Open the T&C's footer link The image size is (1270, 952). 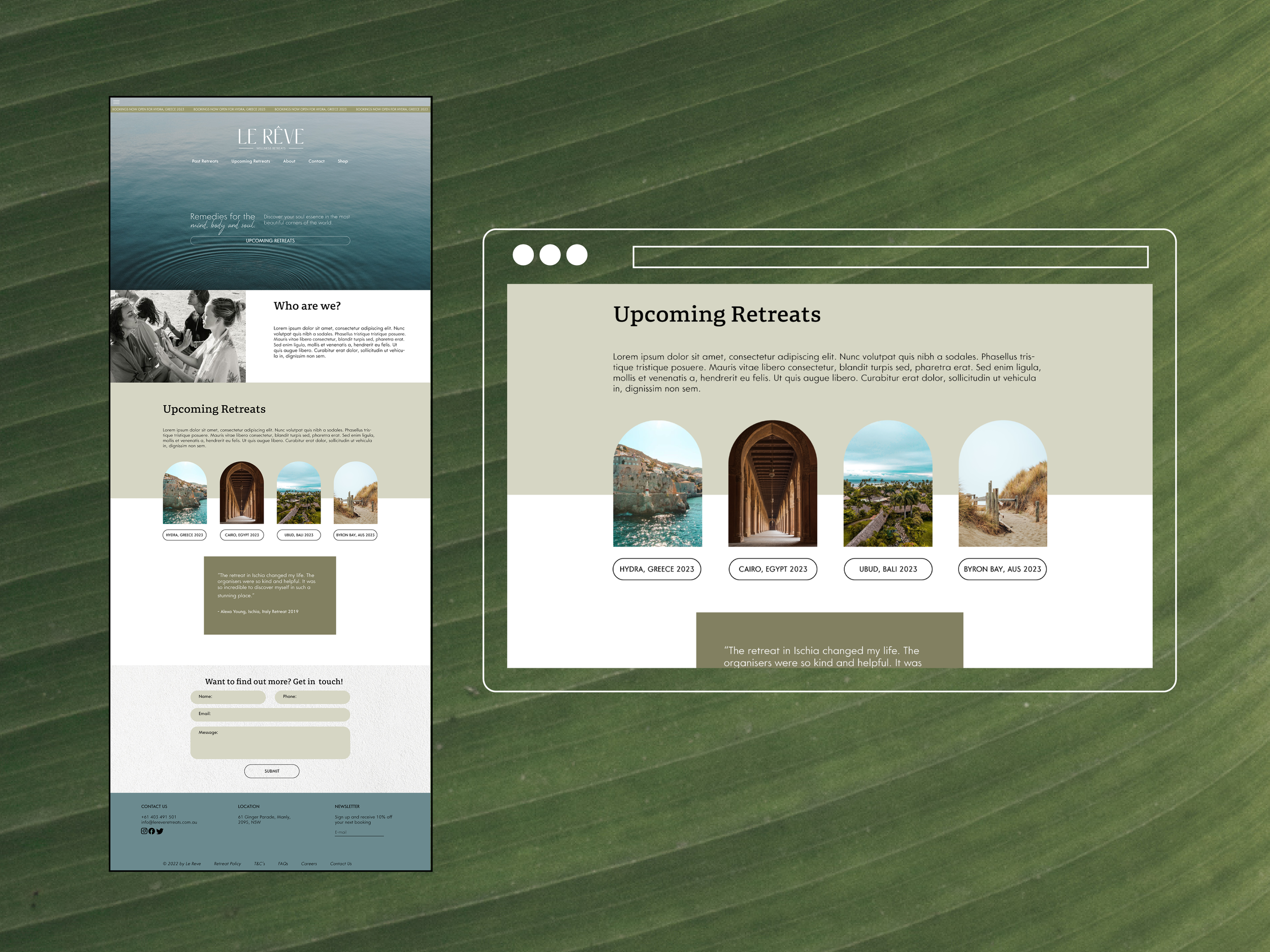pos(260,864)
